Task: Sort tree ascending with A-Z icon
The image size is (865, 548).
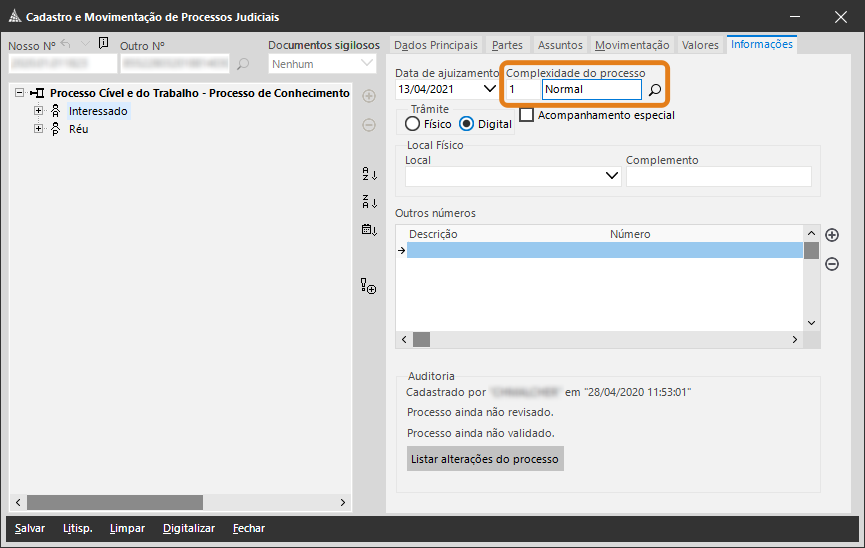Action: pyautogui.click(x=369, y=174)
